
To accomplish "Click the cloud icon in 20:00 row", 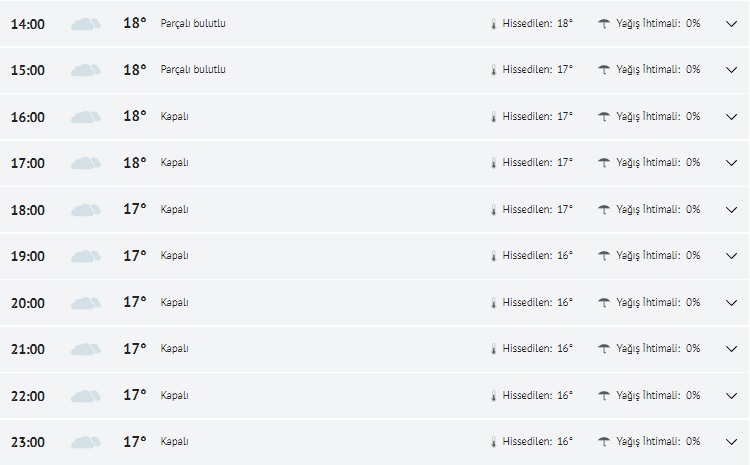I will [86, 302].
